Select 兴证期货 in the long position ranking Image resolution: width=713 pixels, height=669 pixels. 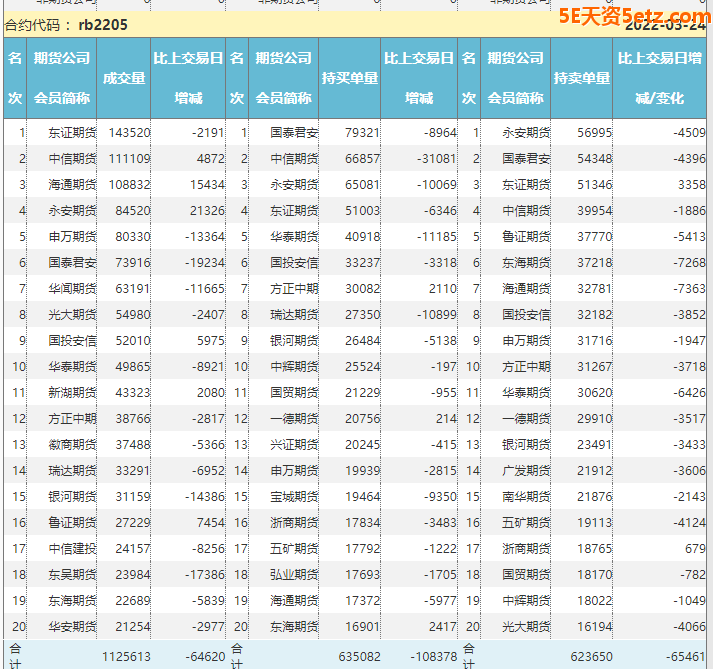tap(294, 444)
